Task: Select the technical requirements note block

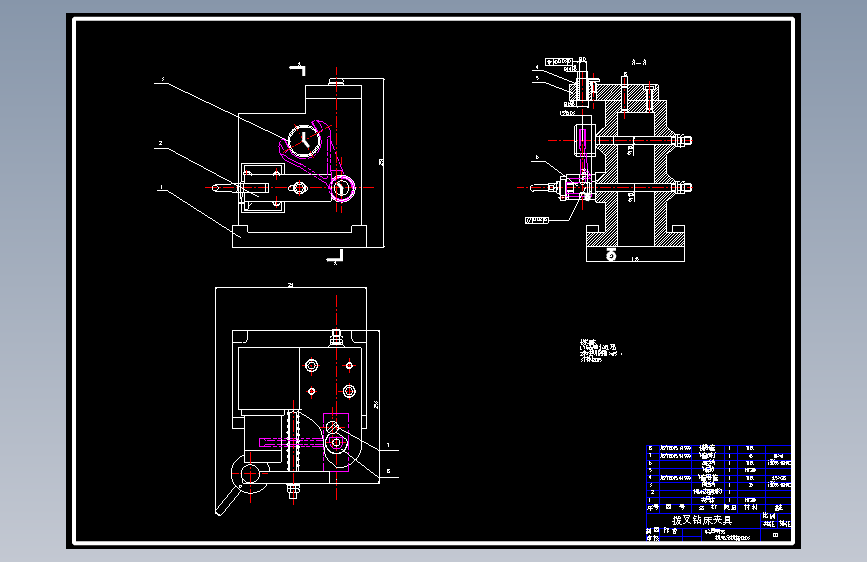Action: point(599,351)
